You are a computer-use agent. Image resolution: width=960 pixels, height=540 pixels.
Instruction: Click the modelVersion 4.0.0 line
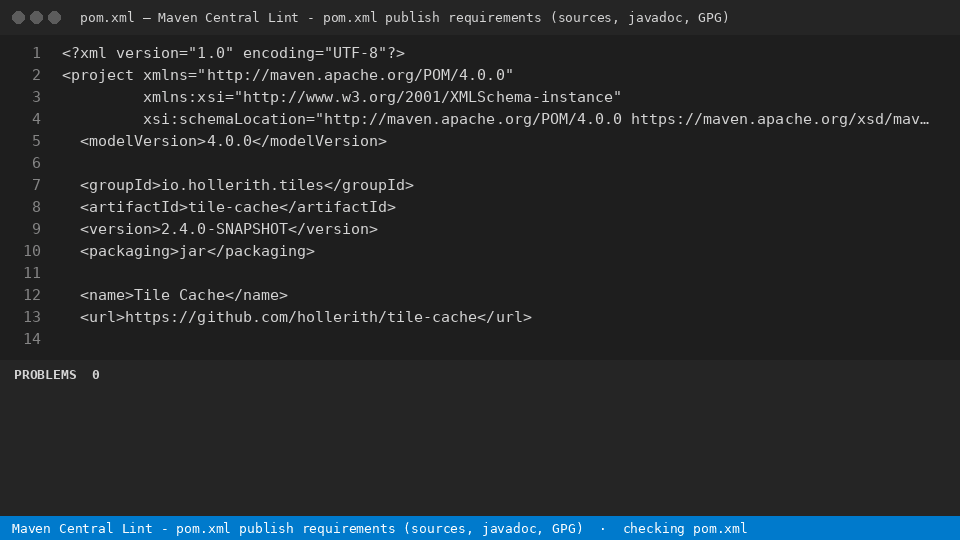[x=233, y=141]
